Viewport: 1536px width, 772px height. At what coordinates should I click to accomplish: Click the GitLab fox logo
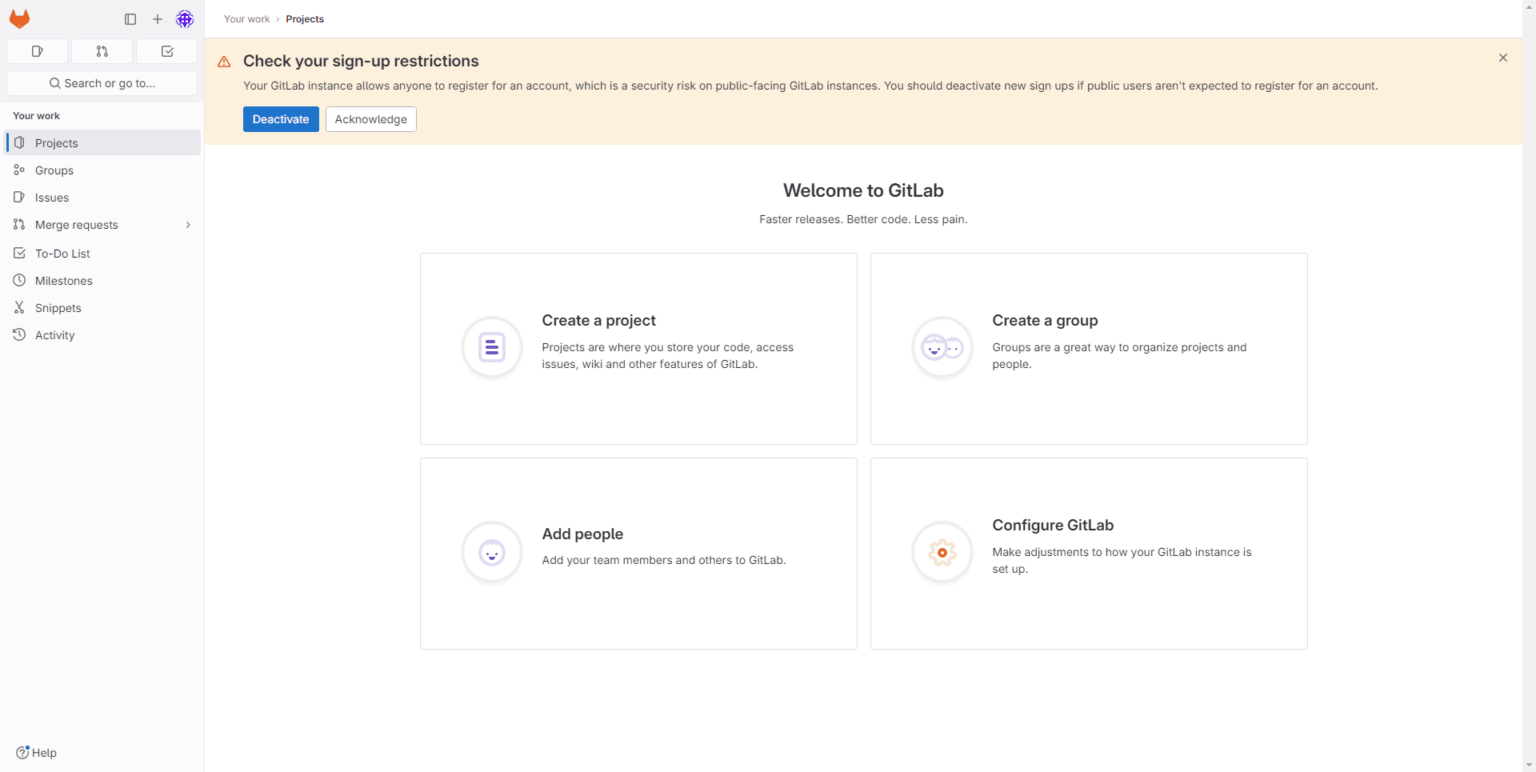click(19, 19)
